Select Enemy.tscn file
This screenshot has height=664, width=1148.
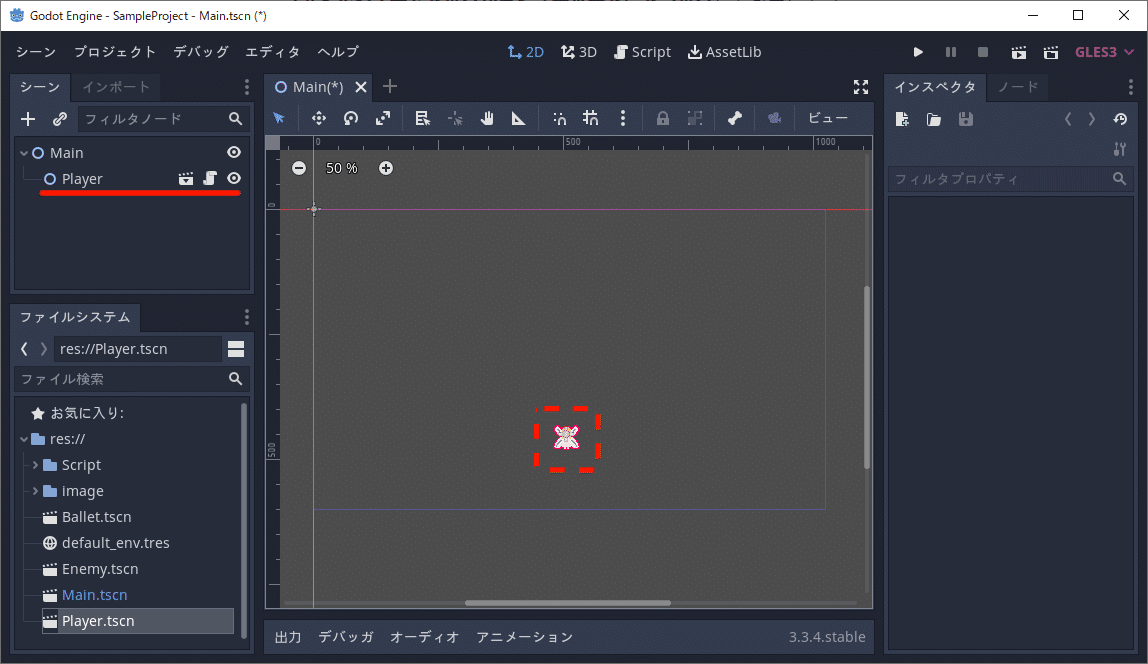[100, 569]
